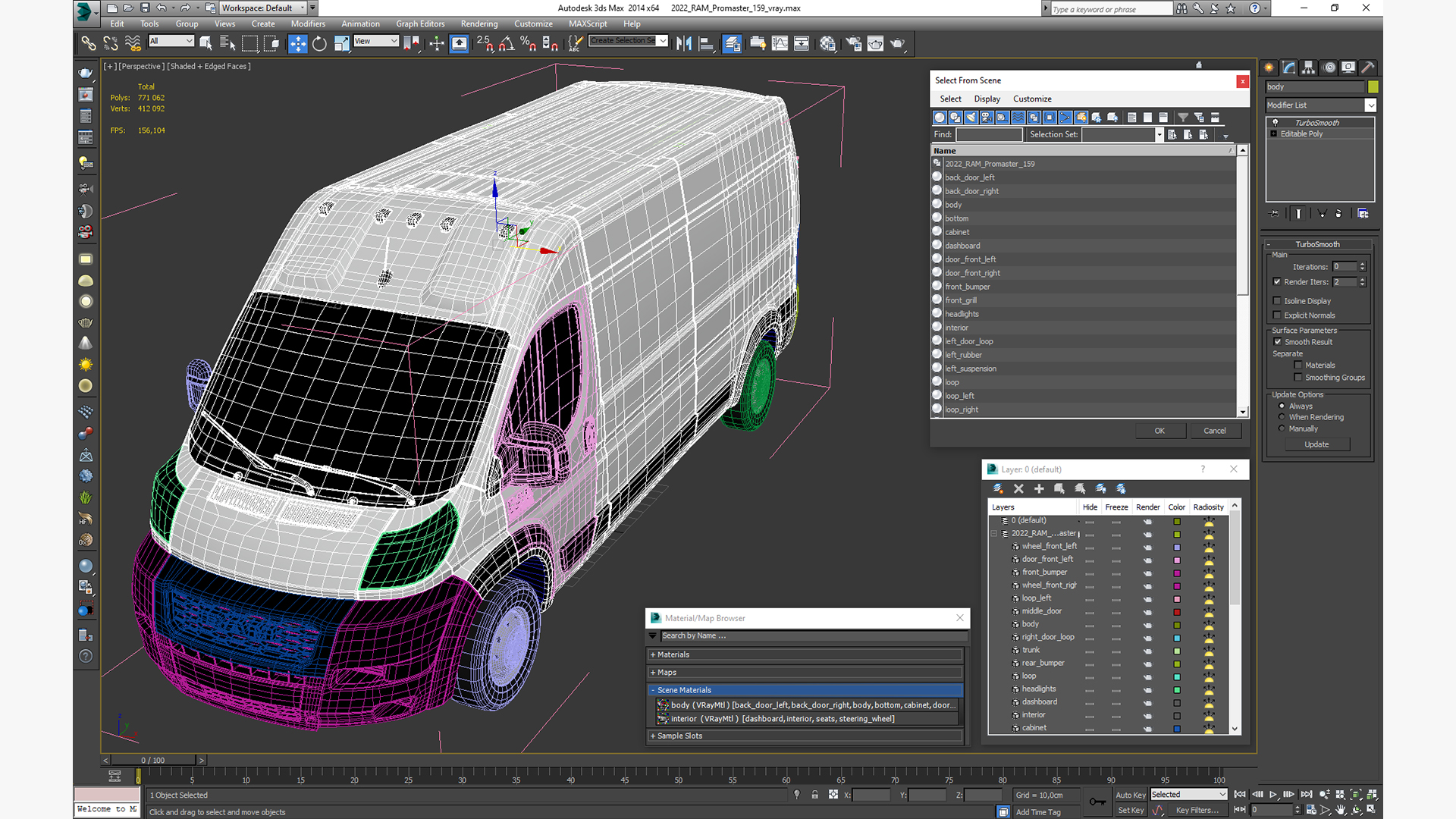Open the Display menu in Select From Scene

click(x=987, y=99)
